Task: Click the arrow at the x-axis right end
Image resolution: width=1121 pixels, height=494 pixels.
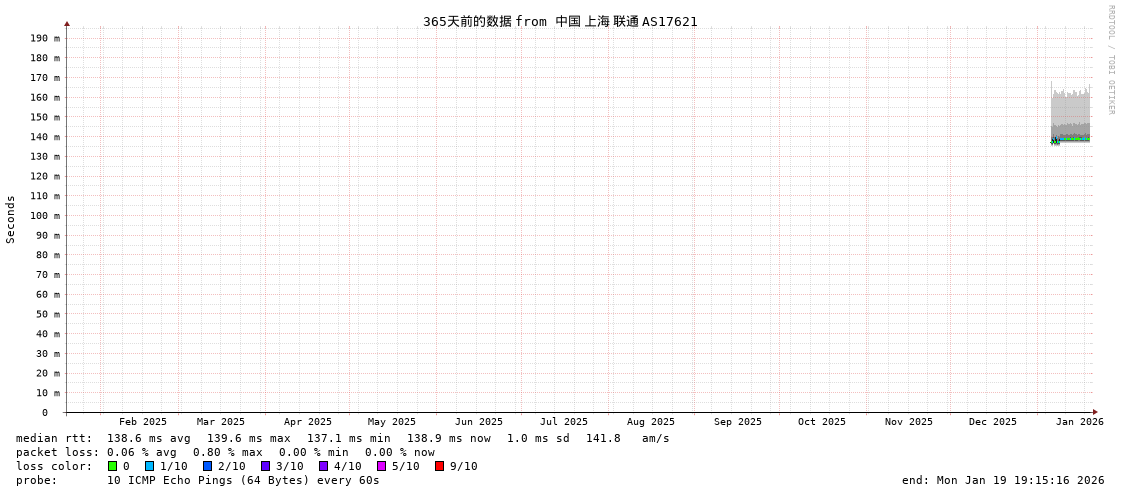Action: [x=1095, y=412]
